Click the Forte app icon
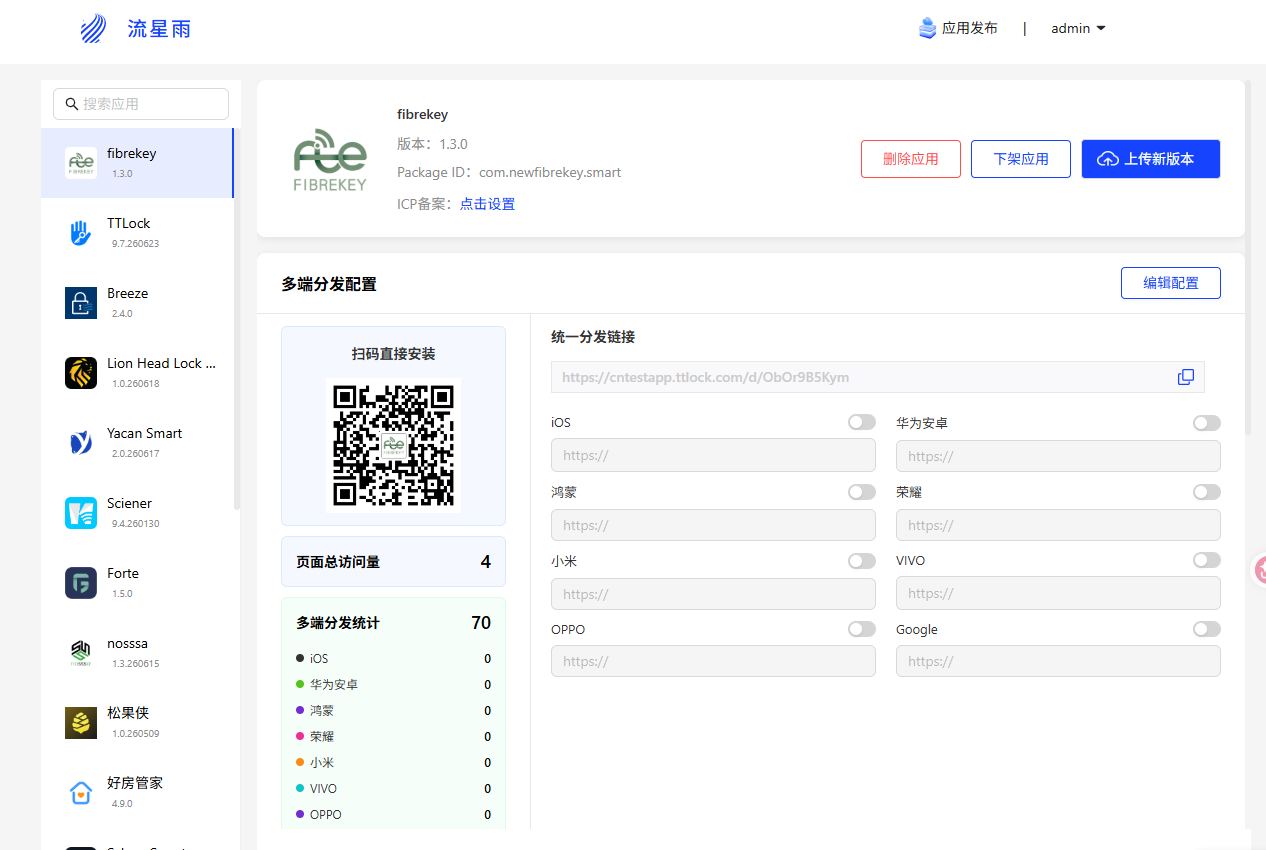This screenshot has width=1266, height=850. [x=81, y=583]
